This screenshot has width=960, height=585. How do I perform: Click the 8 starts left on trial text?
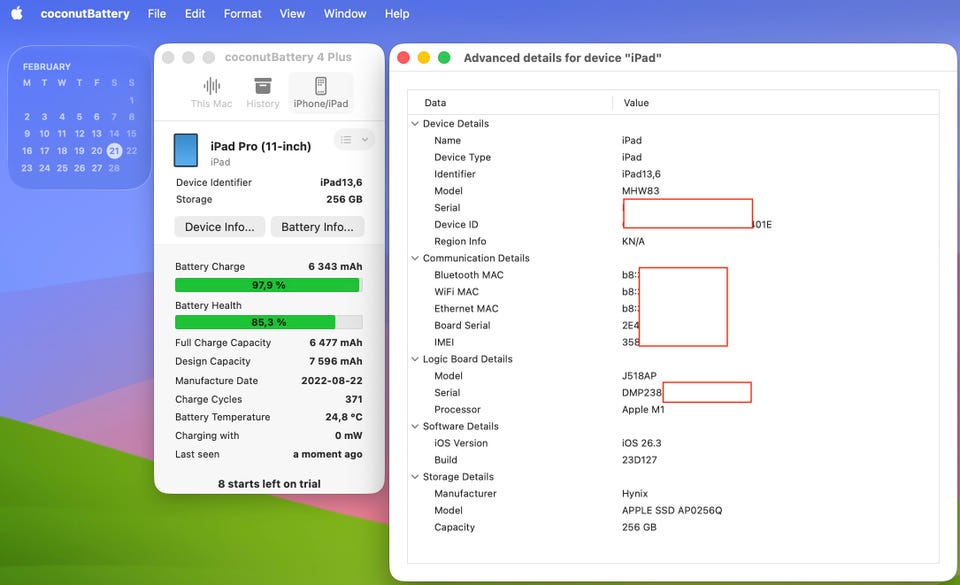tap(269, 483)
